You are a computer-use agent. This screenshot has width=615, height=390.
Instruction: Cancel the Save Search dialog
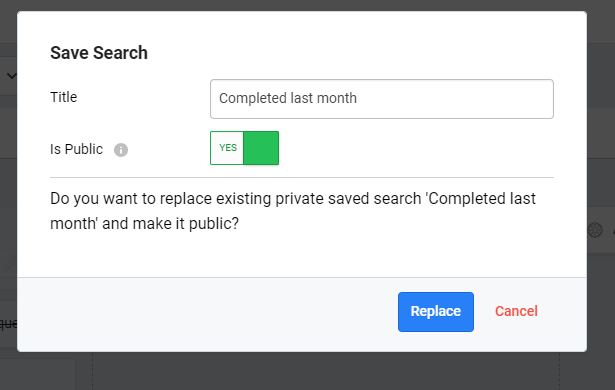point(516,311)
